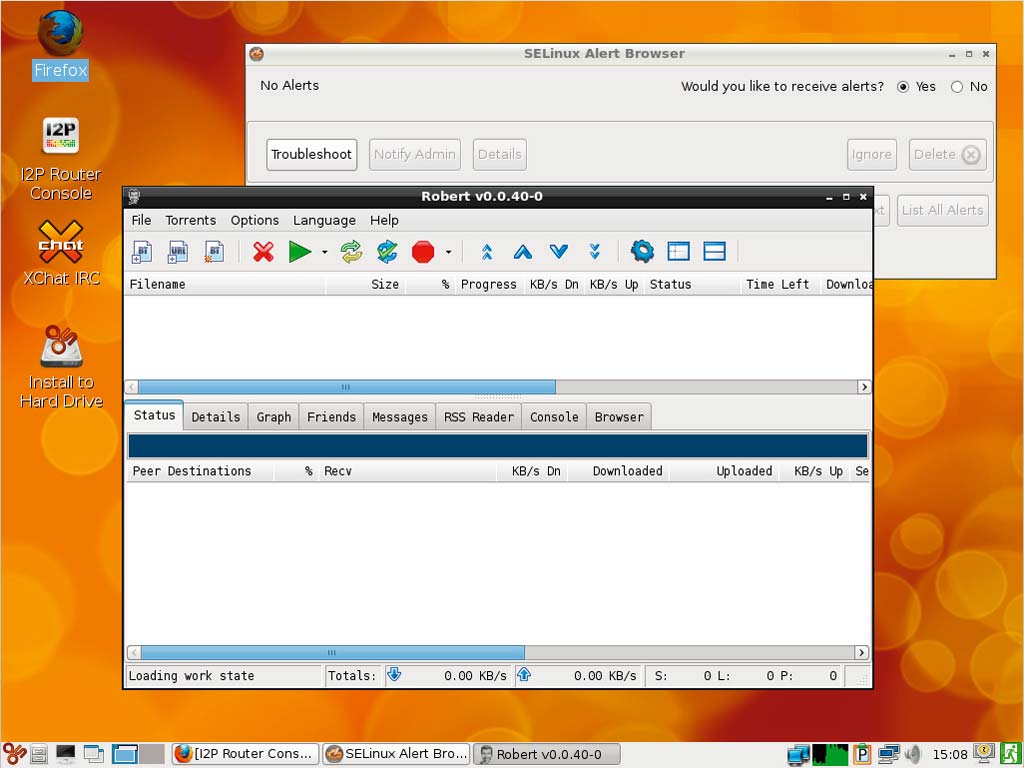The width and height of the screenshot is (1024, 768).
Task: Click the Troubleshoot button in SELinux Alert Browser
Action: [312, 155]
